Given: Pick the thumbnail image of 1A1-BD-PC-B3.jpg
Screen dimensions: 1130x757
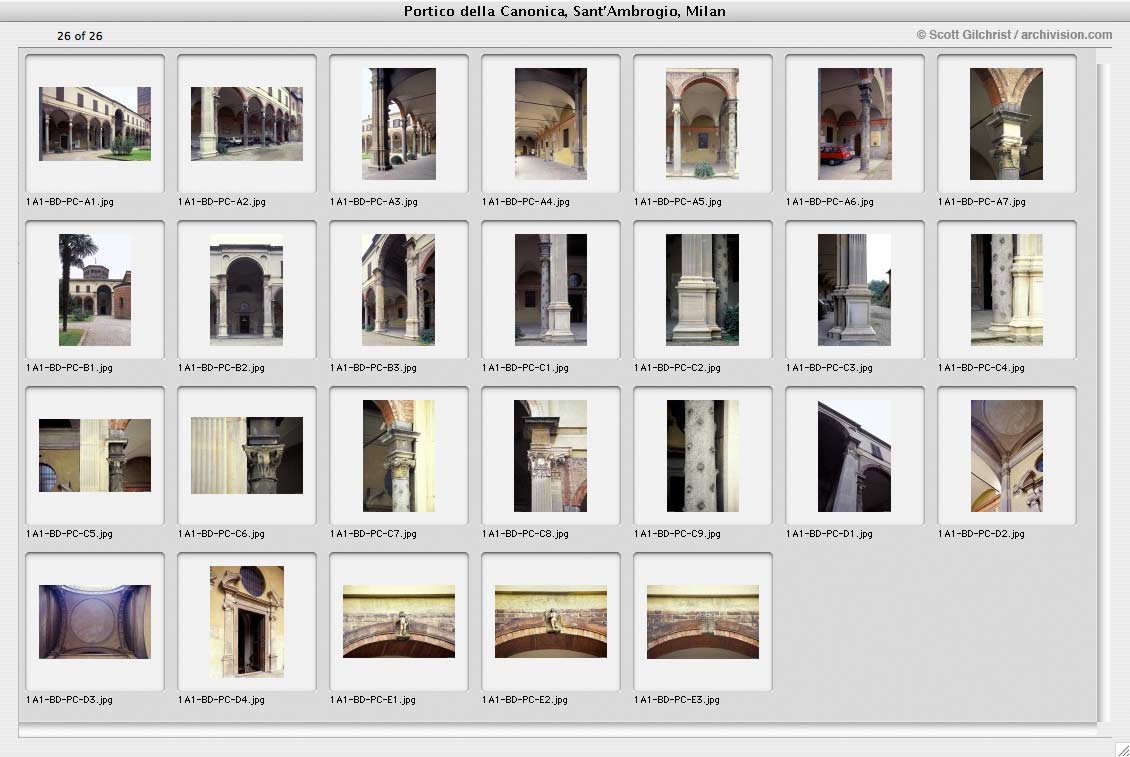Looking at the screenshot, I should tap(399, 290).
